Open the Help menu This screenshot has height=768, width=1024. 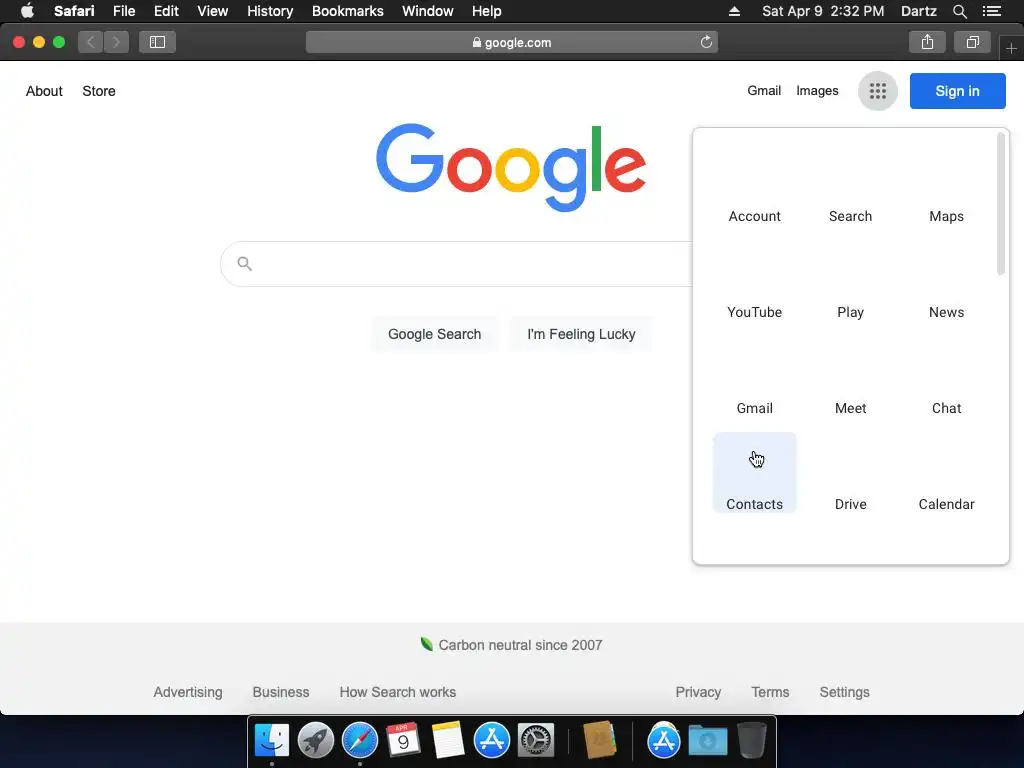(487, 11)
